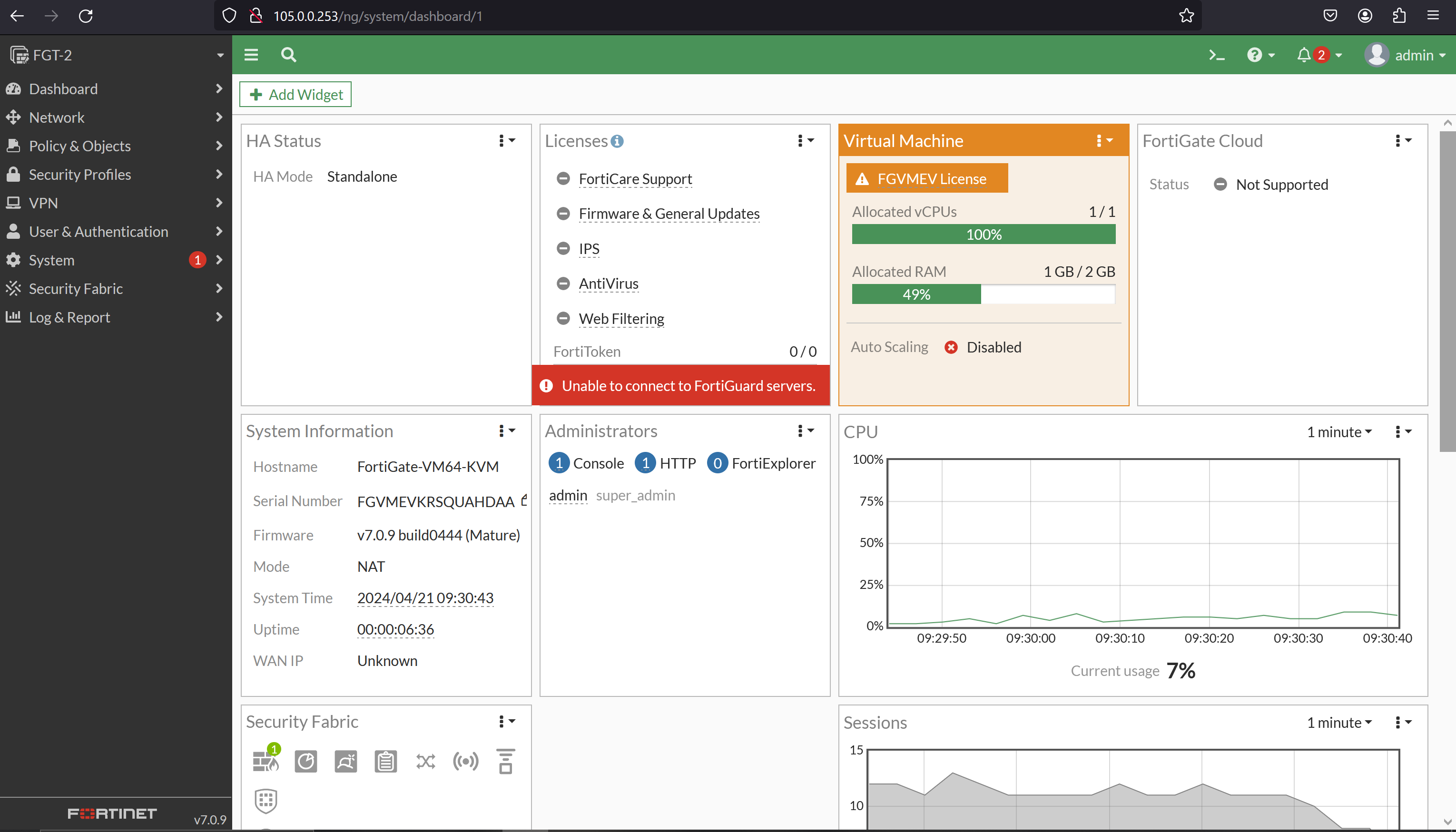Expand the System menu
The width and height of the screenshot is (1456, 832).
[116, 260]
